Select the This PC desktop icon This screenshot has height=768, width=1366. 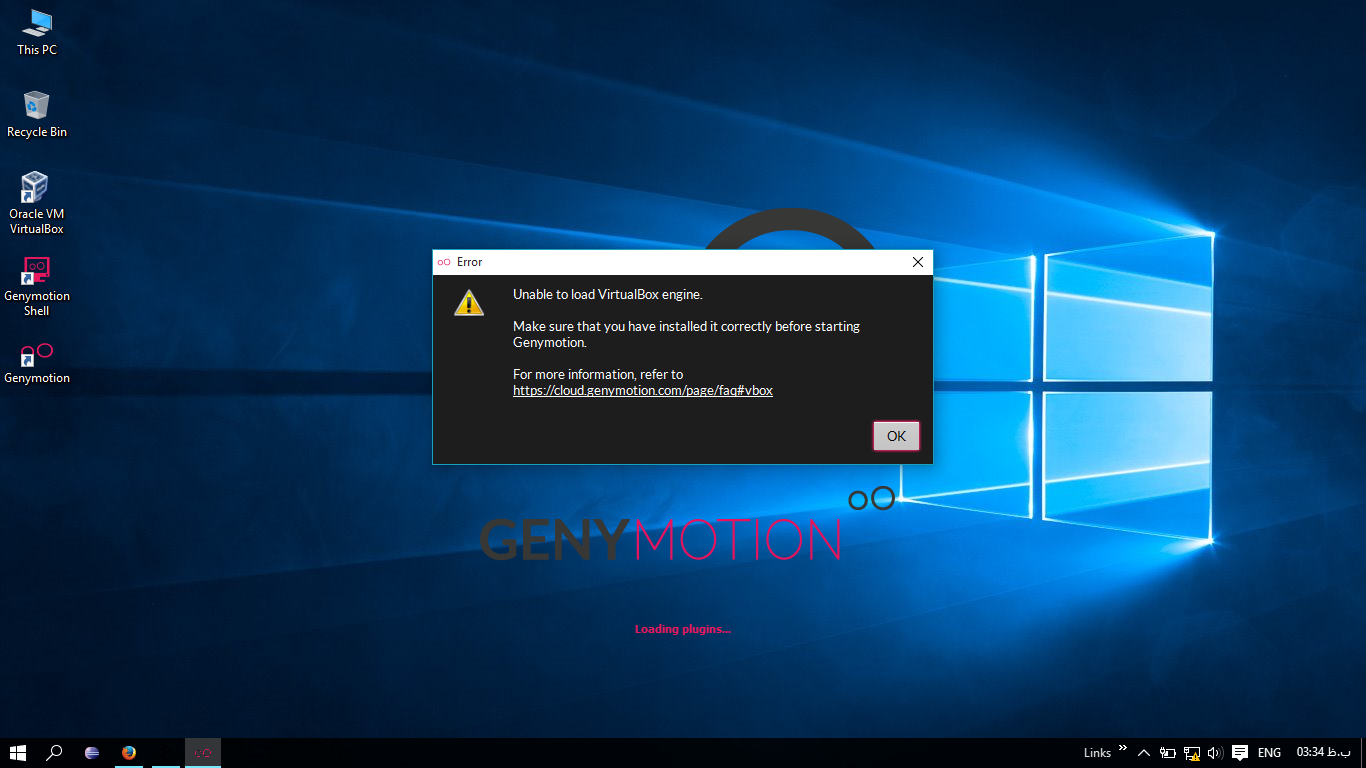pos(37,32)
